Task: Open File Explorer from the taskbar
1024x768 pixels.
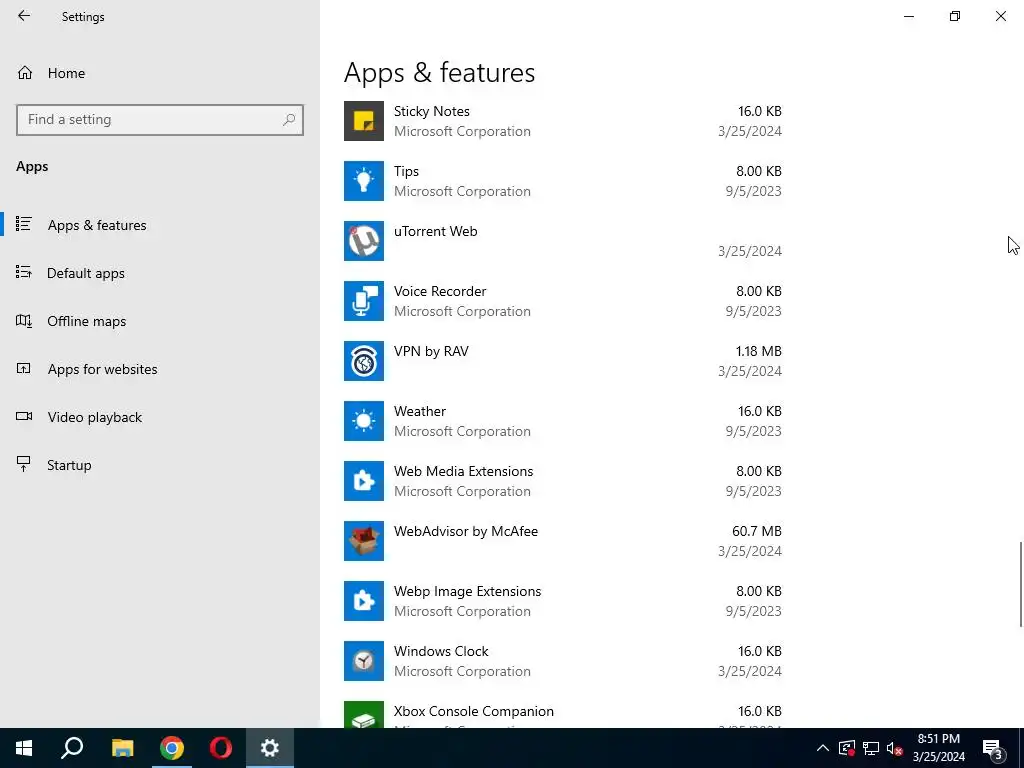Action: coord(122,748)
